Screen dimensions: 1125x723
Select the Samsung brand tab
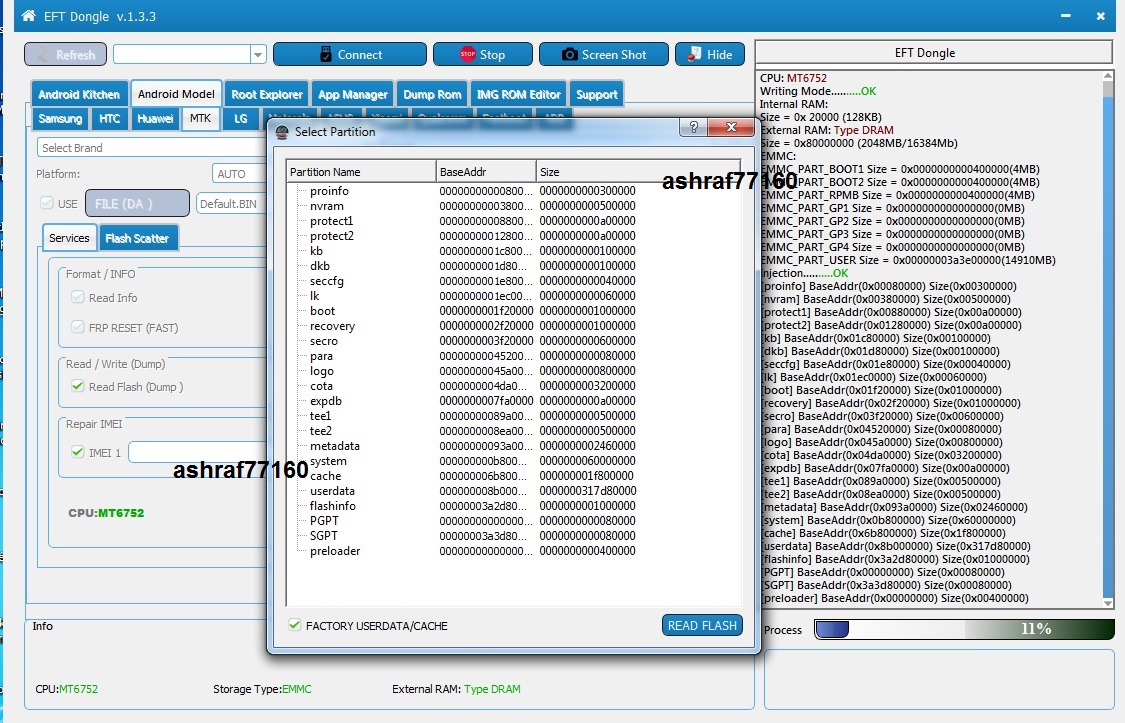pyautogui.click(x=60, y=118)
